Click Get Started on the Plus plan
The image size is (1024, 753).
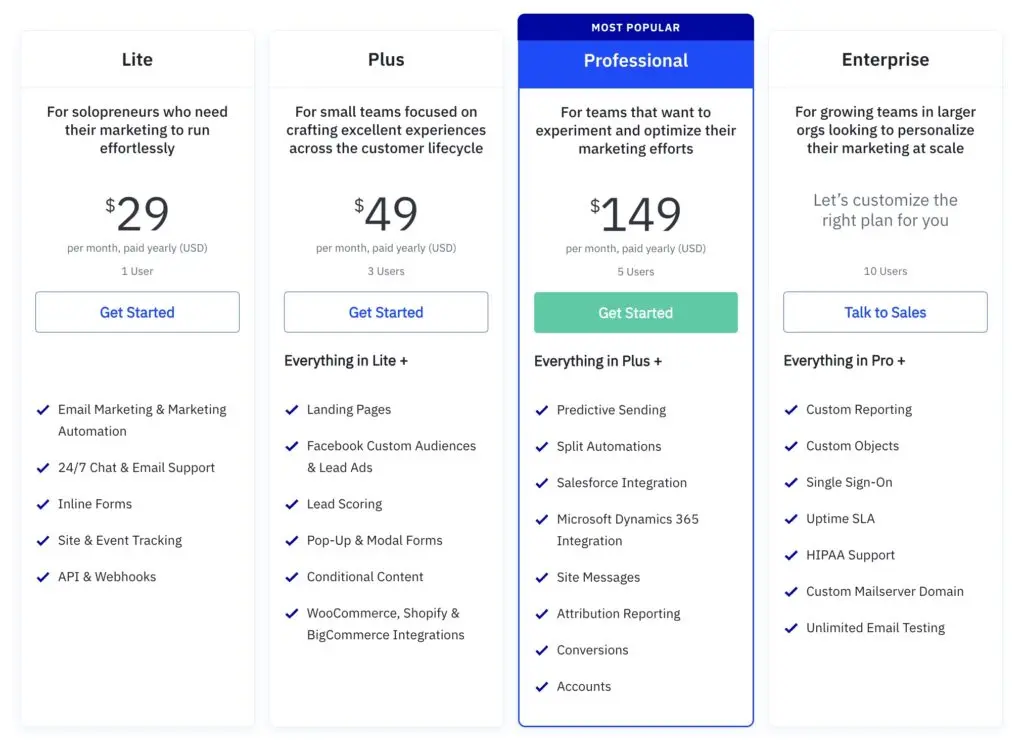386,312
